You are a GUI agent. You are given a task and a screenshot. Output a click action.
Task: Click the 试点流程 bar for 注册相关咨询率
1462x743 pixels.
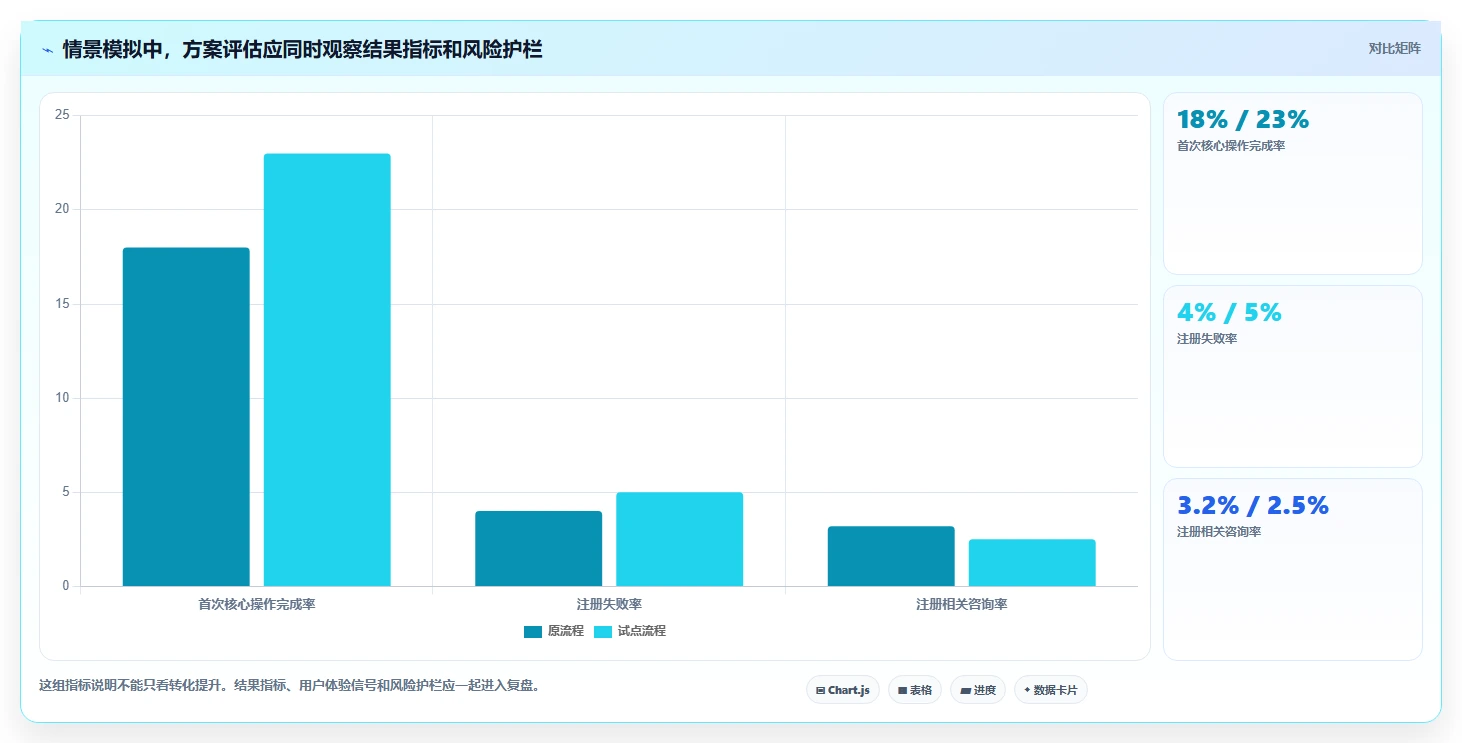pos(1032,563)
